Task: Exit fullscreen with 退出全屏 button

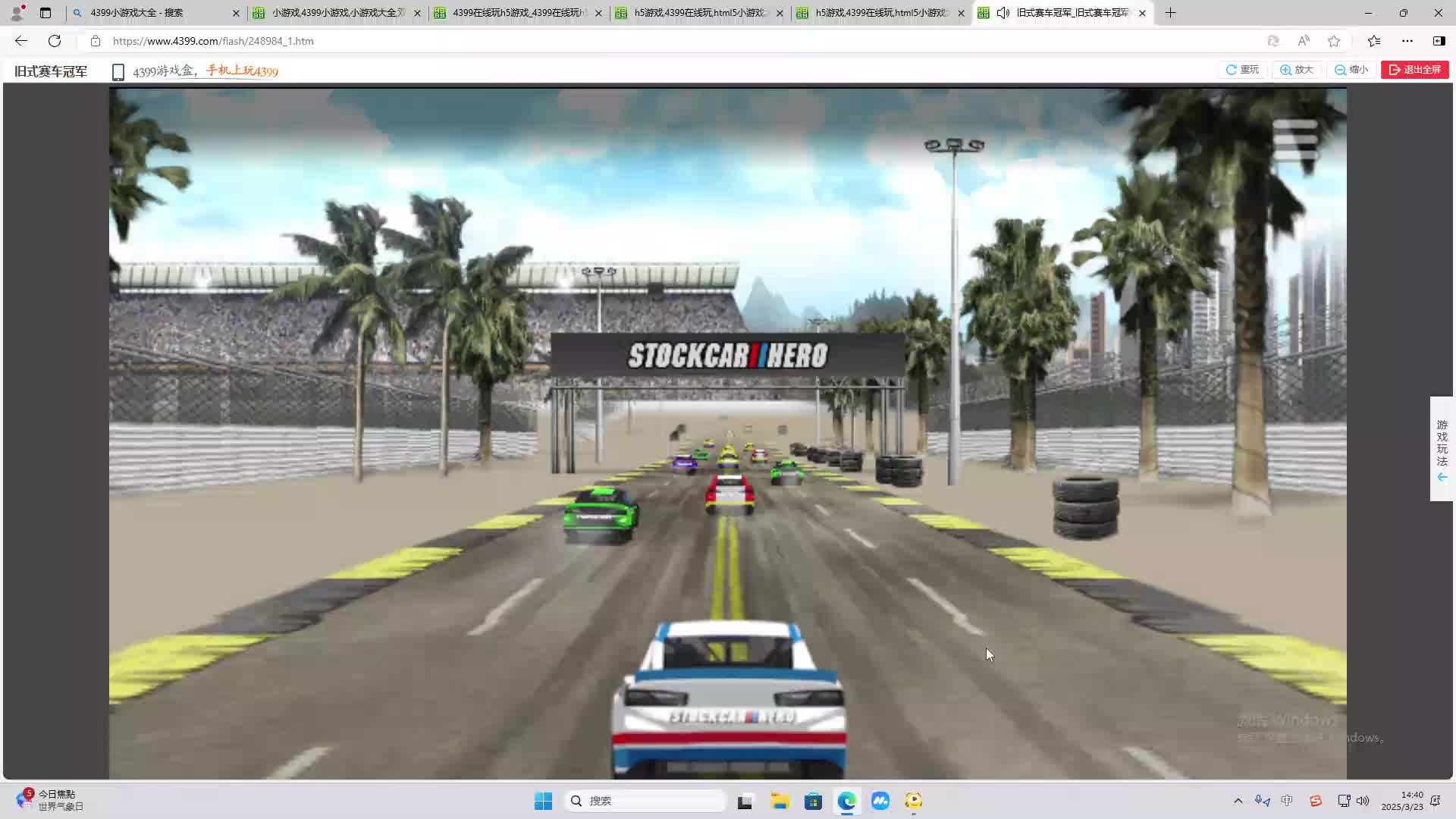Action: coord(1414,70)
